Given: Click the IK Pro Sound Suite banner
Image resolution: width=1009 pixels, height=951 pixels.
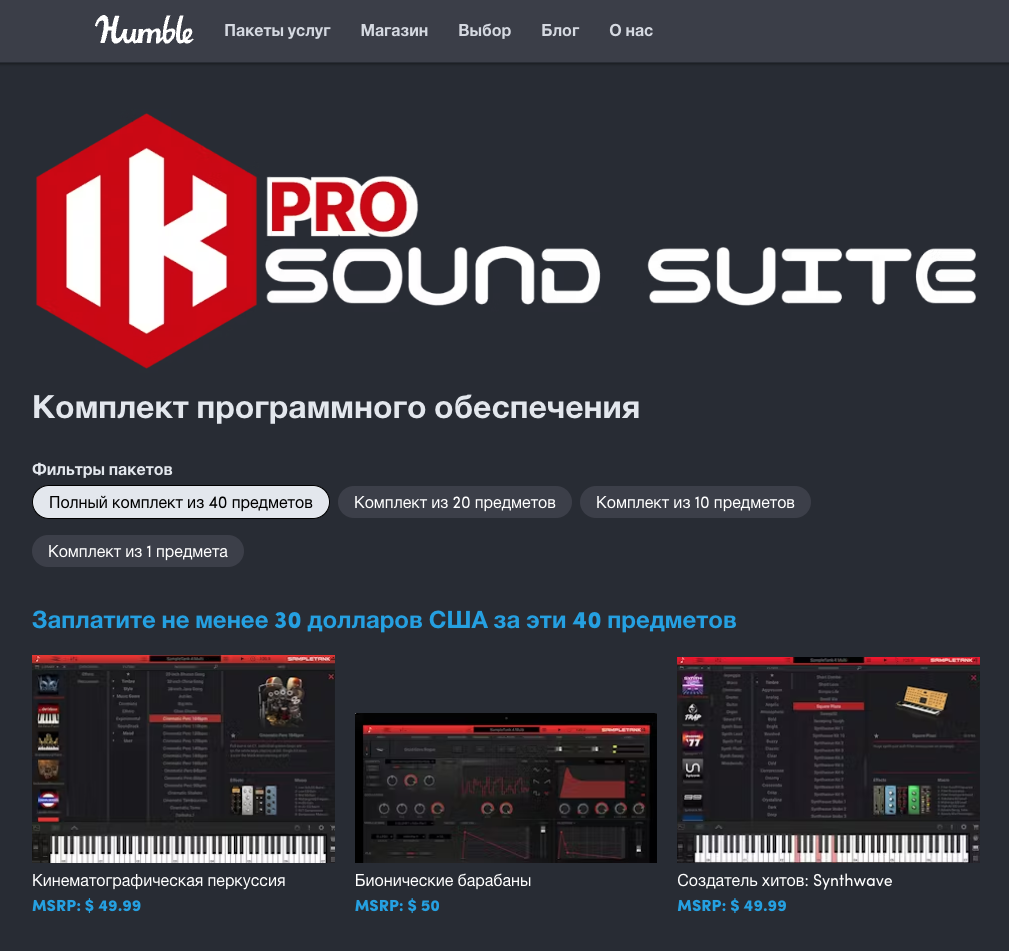Looking at the screenshot, I should tap(506, 241).
